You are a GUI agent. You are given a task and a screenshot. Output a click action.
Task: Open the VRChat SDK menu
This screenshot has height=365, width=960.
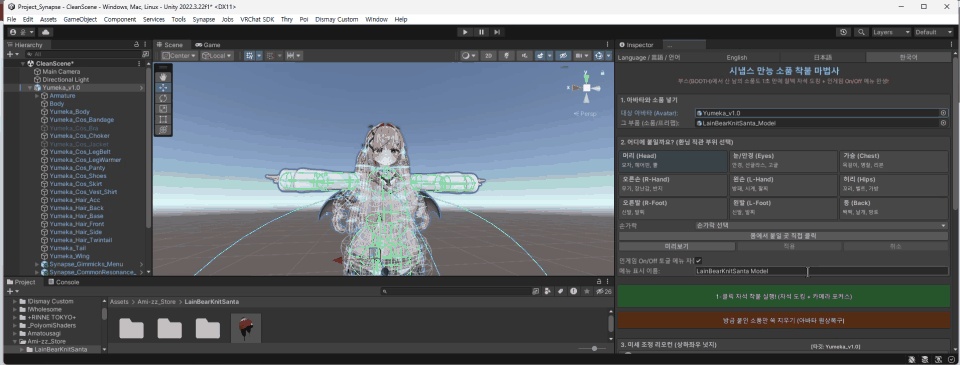coord(257,20)
